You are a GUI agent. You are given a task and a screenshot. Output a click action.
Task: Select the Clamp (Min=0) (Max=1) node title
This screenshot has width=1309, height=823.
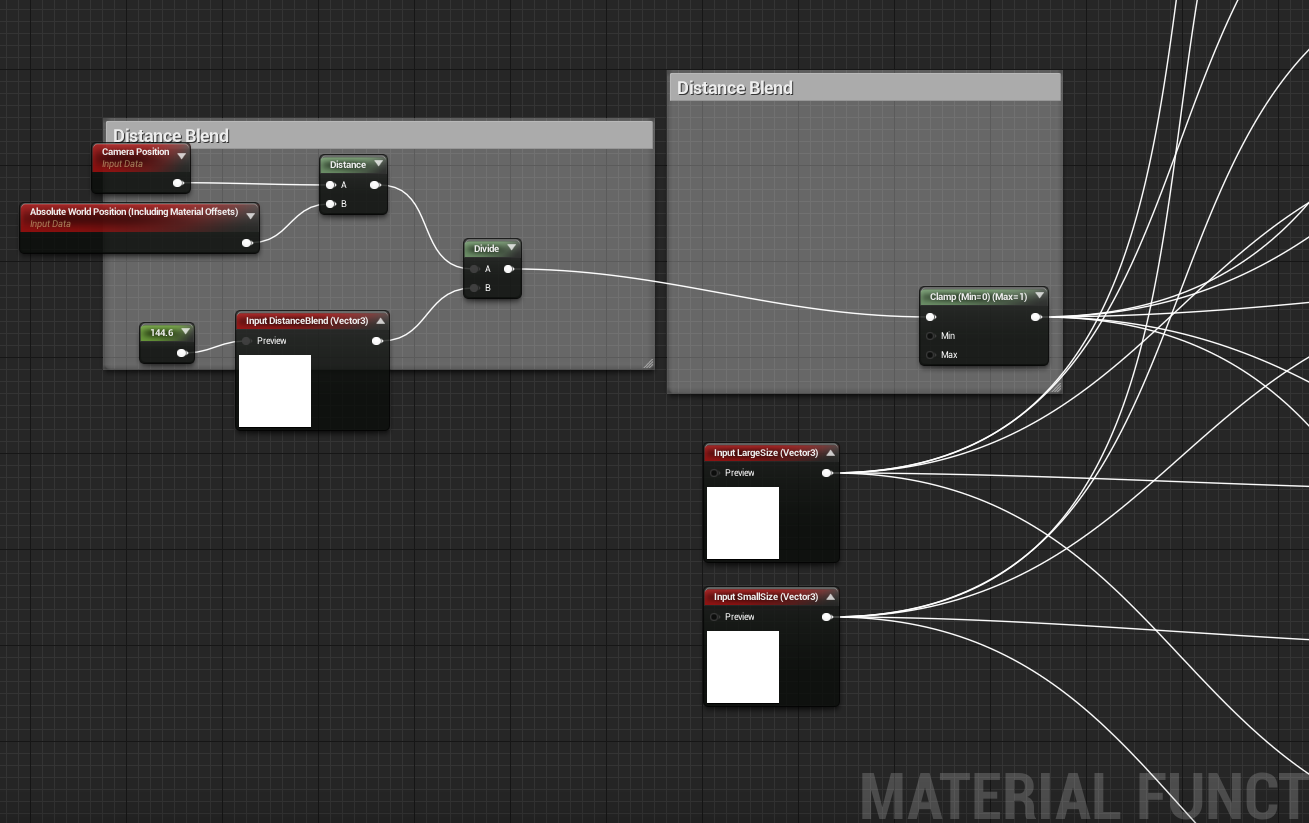tap(979, 297)
